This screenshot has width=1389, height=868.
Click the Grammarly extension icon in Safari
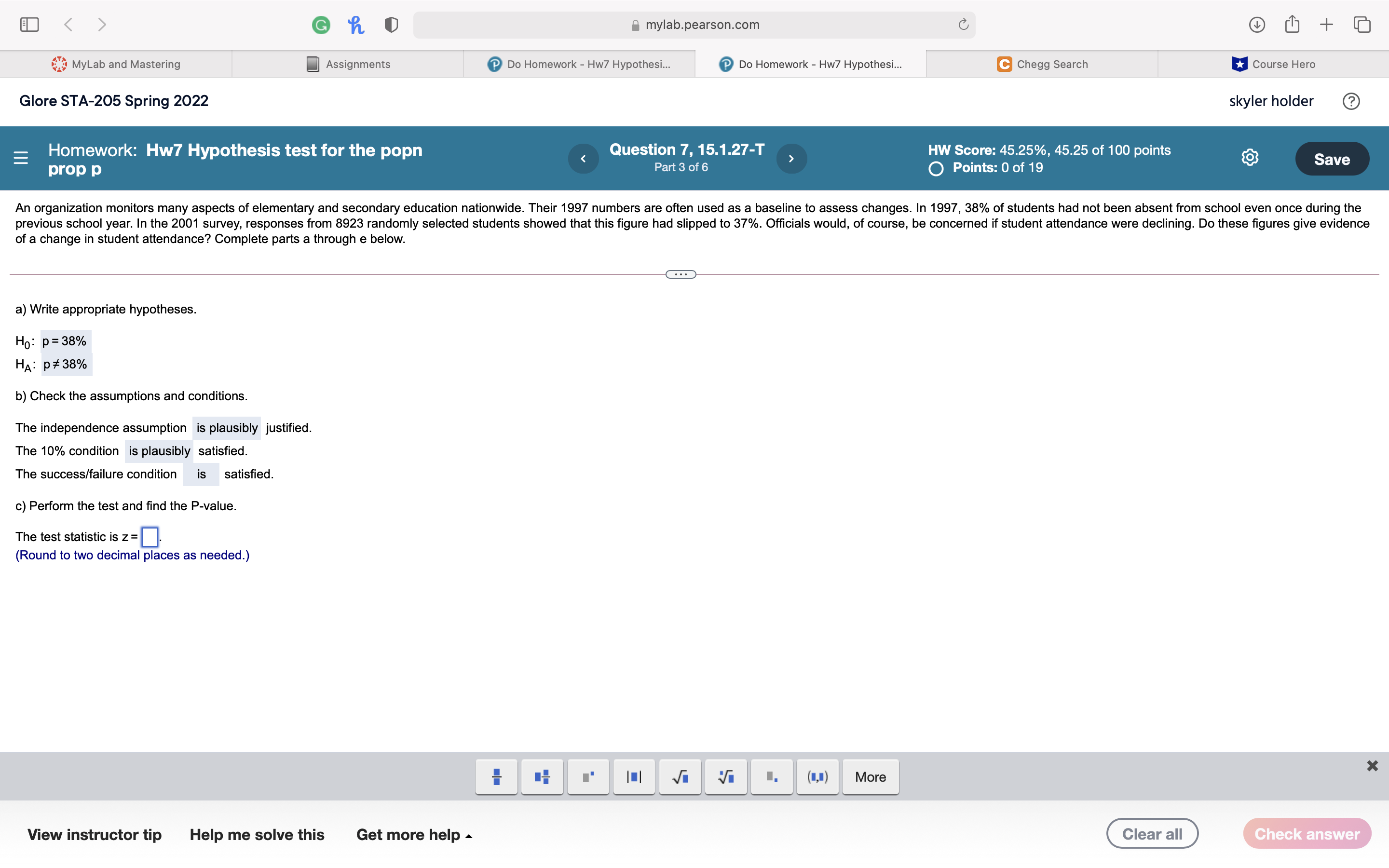coord(321,24)
